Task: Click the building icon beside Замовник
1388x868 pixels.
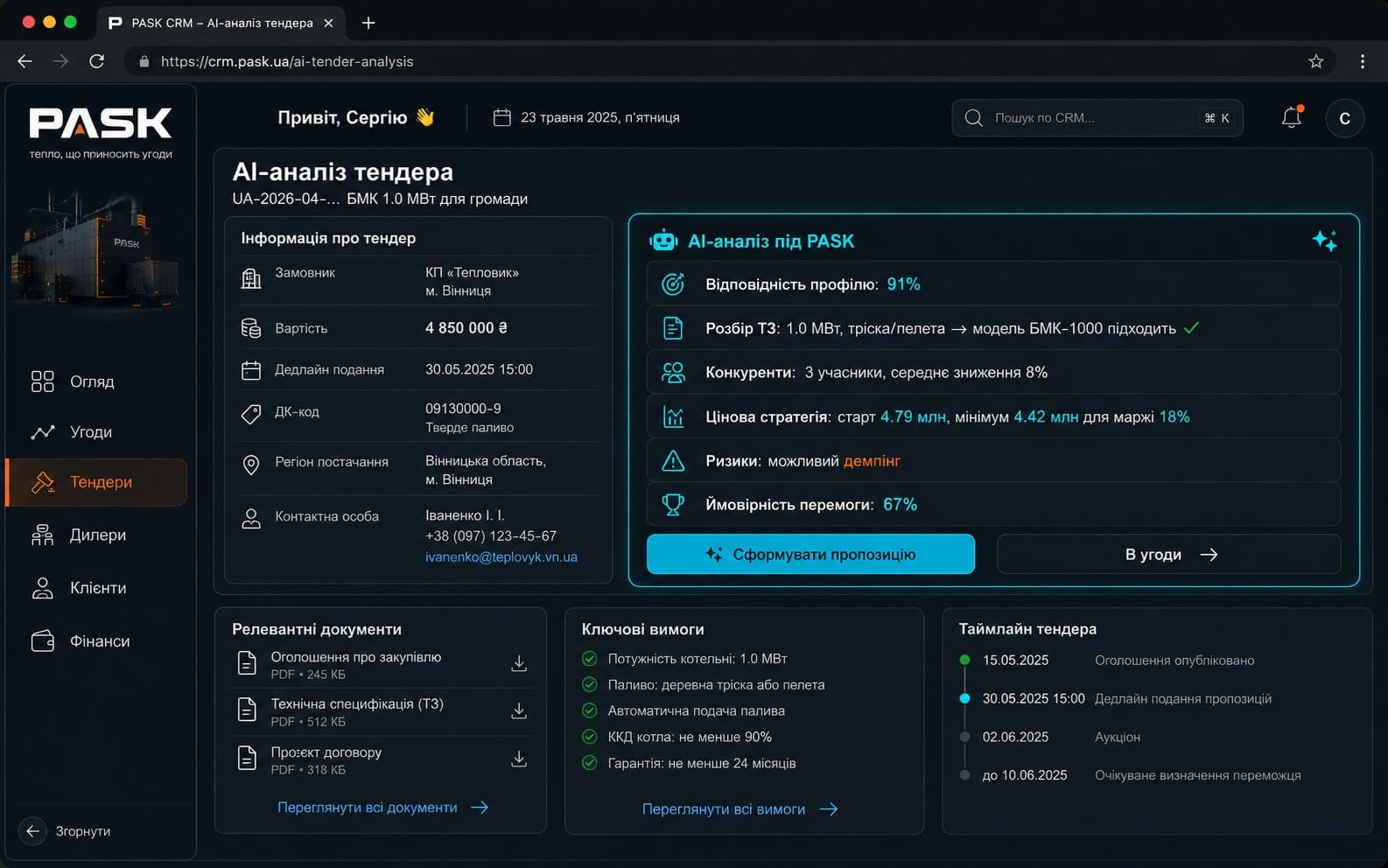Action: tap(251, 279)
